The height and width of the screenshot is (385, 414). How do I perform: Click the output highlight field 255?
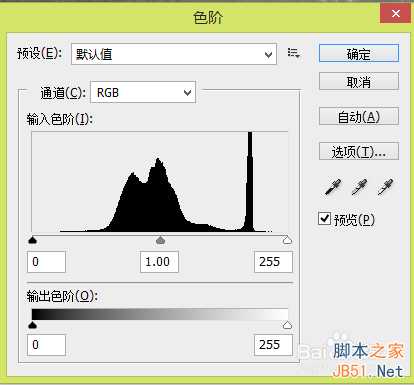click(x=273, y=345)
